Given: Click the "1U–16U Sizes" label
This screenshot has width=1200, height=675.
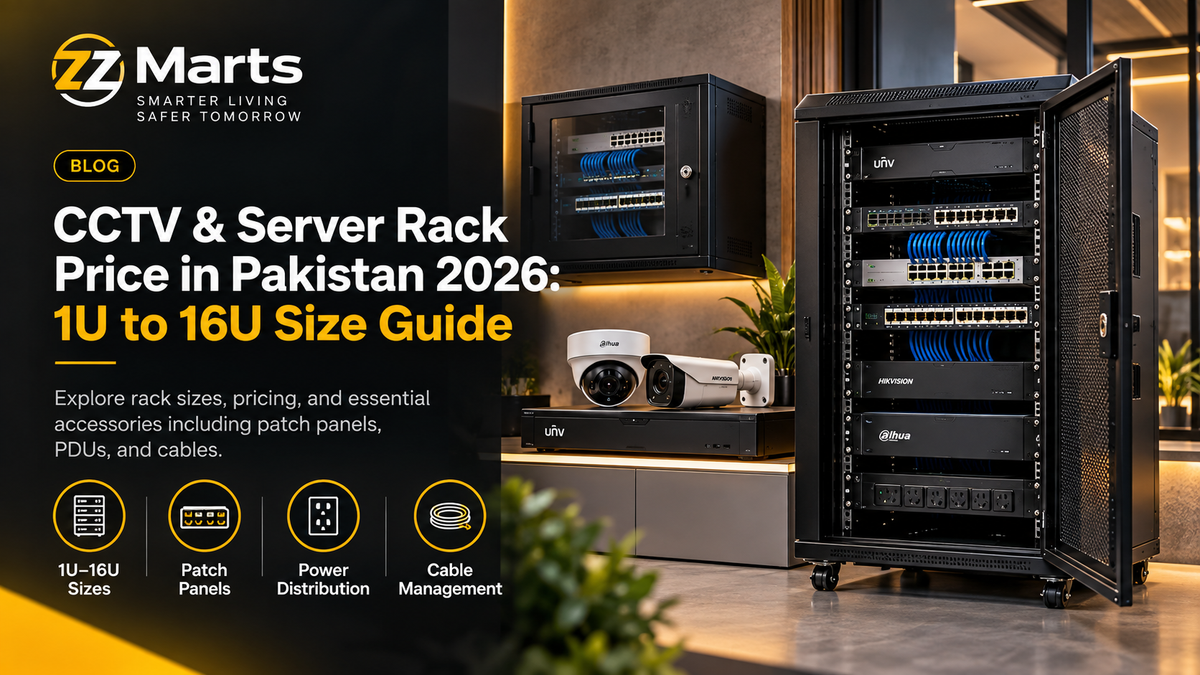Looking at the screenshot, I should (88, 579).
